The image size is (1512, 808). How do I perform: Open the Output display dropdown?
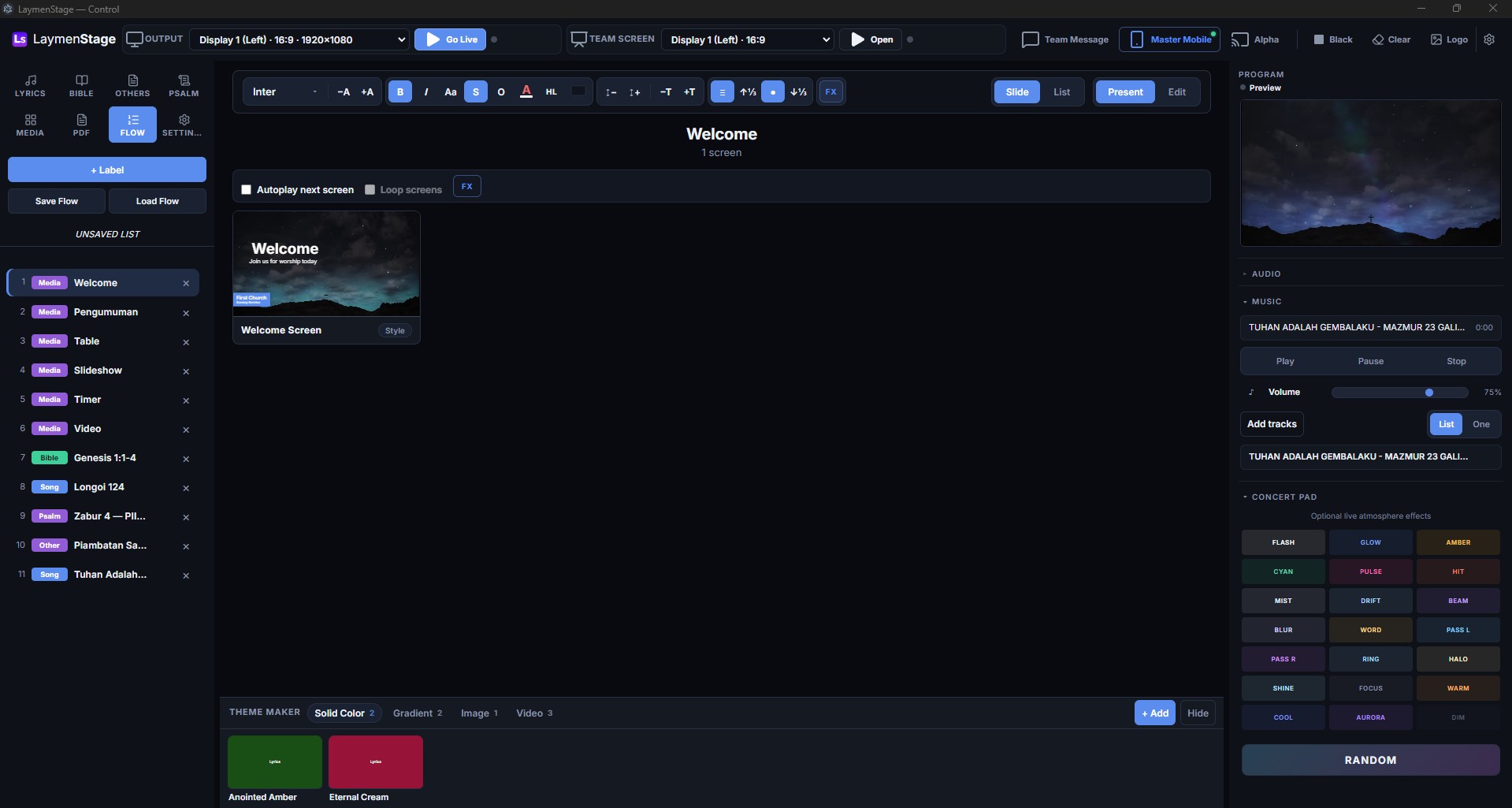[299, 39]
